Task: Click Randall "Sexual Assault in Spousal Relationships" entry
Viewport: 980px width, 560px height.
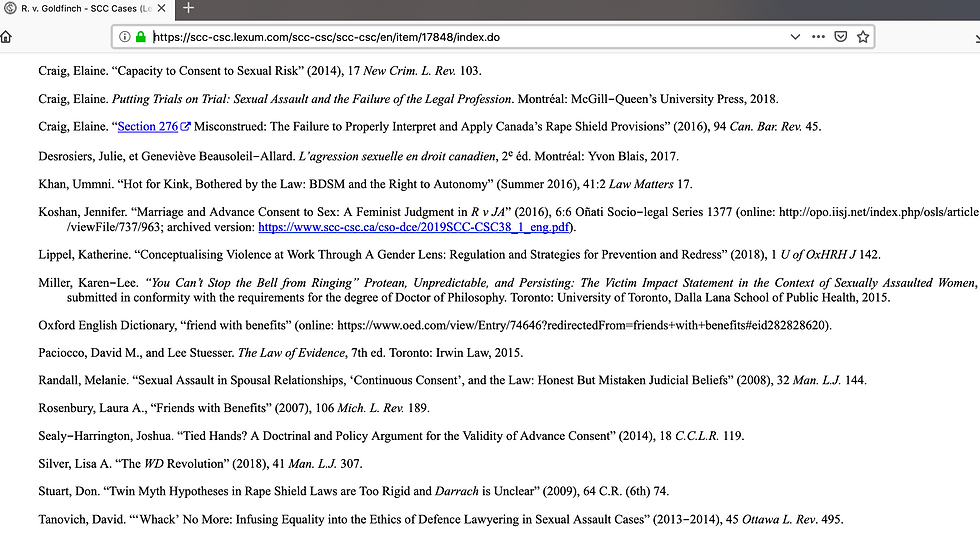Action: 452,380
